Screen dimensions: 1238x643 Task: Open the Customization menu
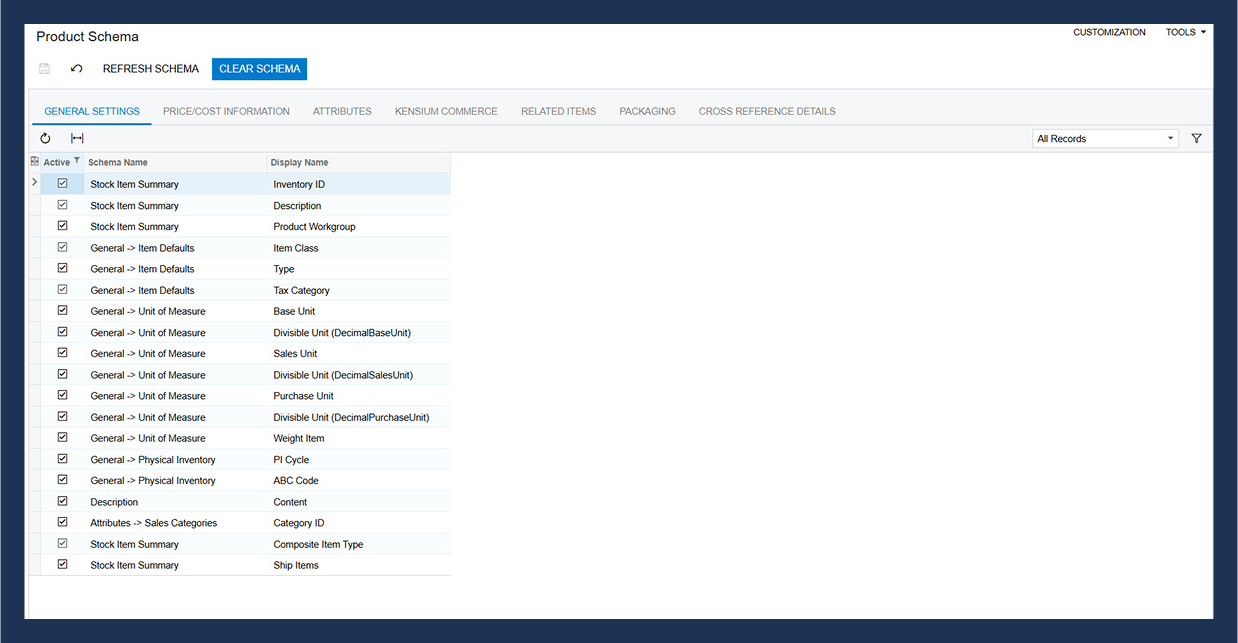point(1109,32)
